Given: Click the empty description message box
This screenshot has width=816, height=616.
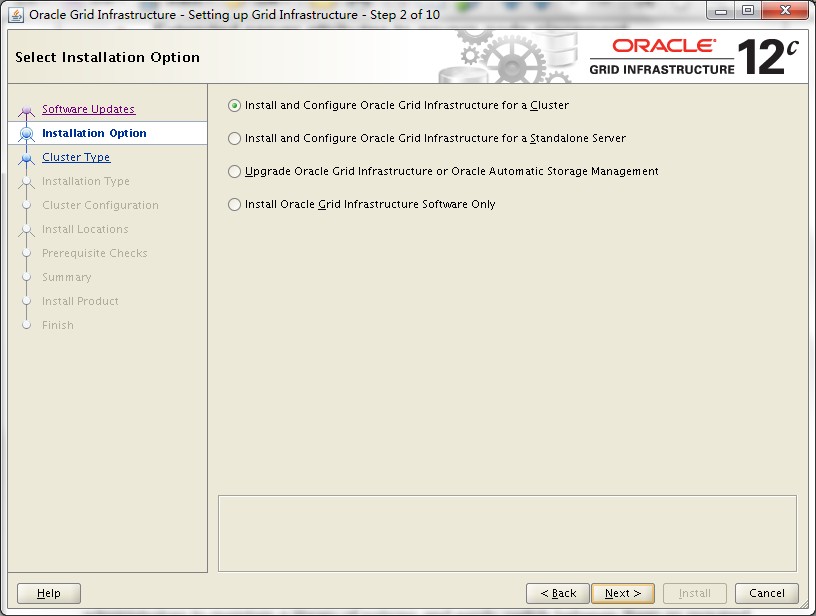Looking at the screenshot, I should 507,533.
